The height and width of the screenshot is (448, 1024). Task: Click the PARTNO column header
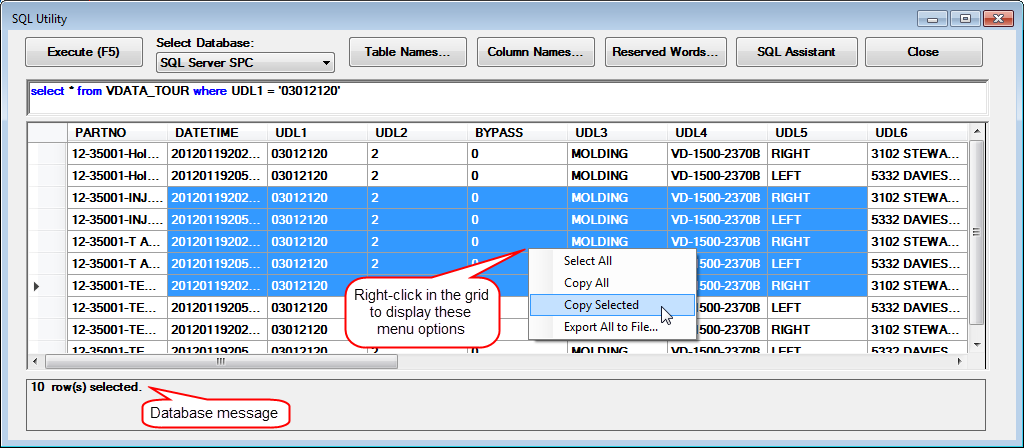click(100, 133)
